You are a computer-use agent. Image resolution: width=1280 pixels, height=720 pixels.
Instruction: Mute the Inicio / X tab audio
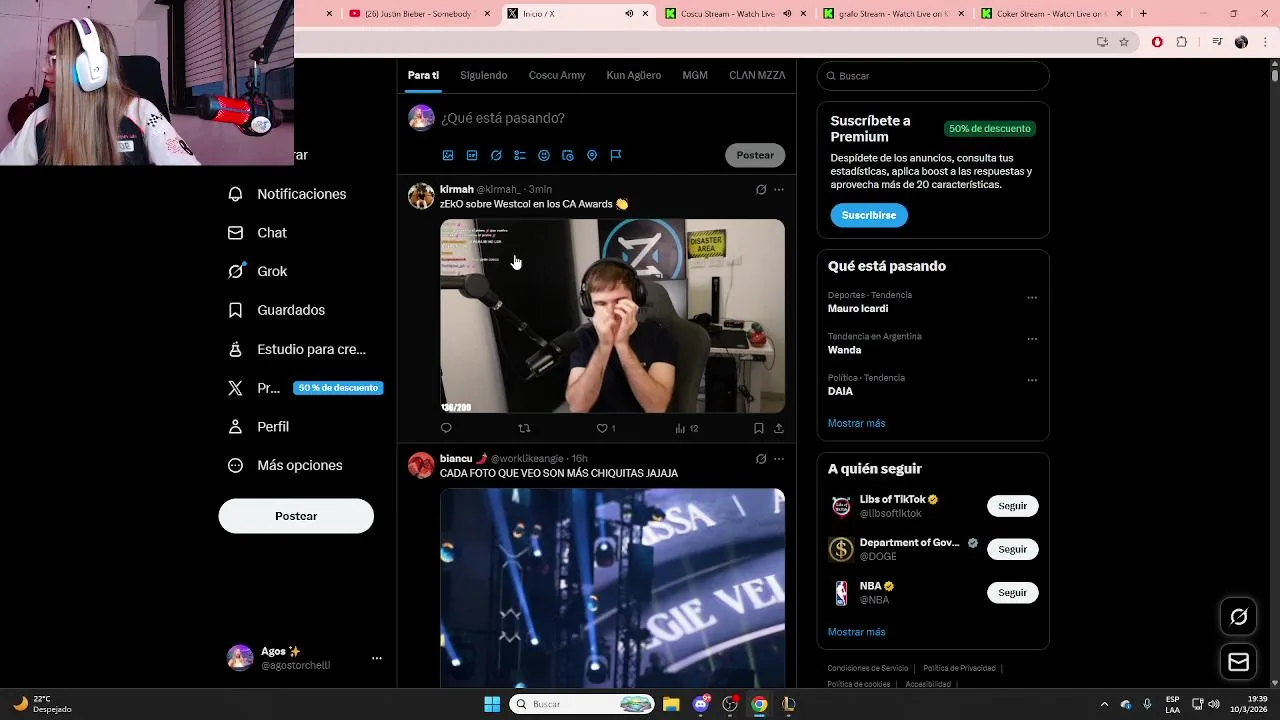(x=629, y=14)
